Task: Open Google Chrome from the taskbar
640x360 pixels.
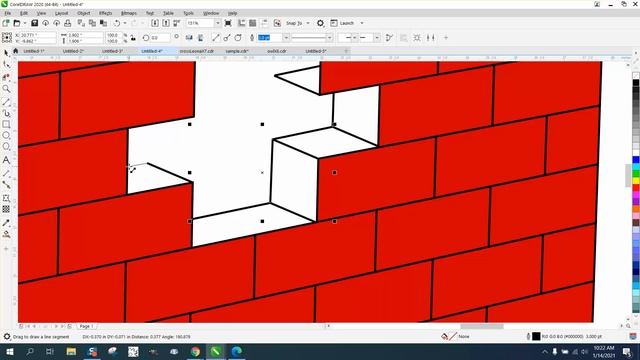Action: tap(195, 351)
